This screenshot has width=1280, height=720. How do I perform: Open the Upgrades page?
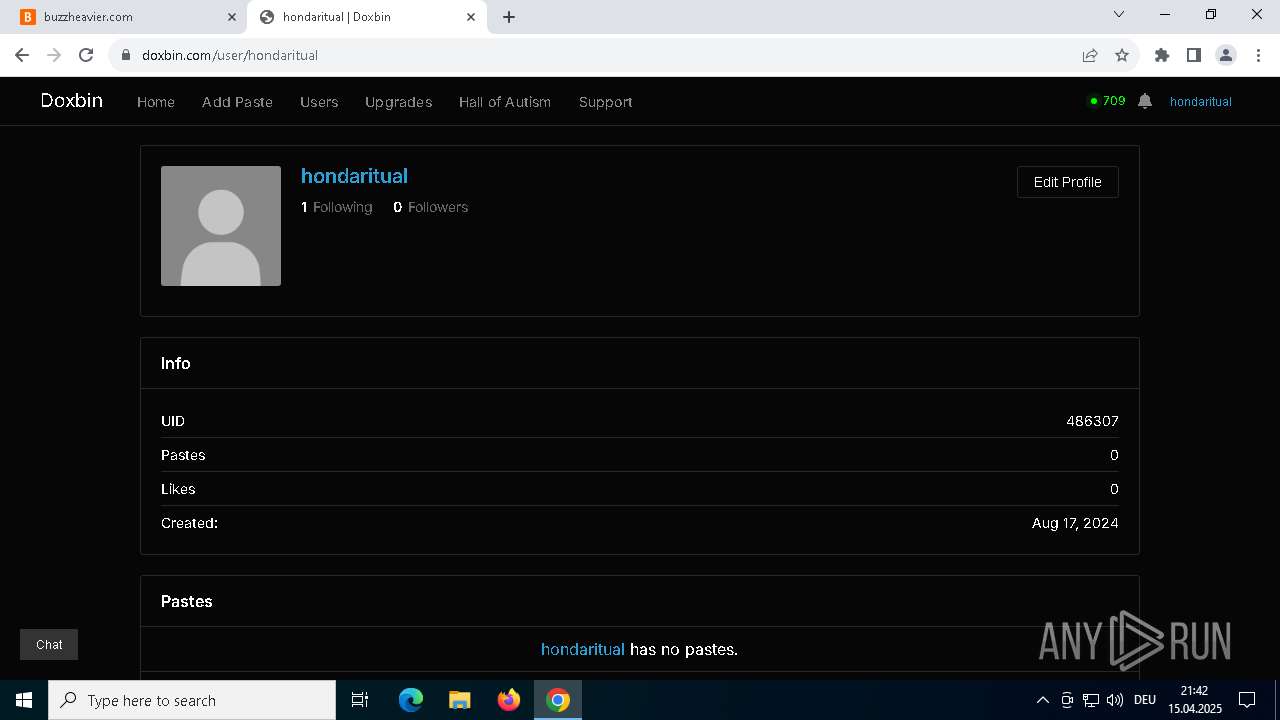point(398,102)
